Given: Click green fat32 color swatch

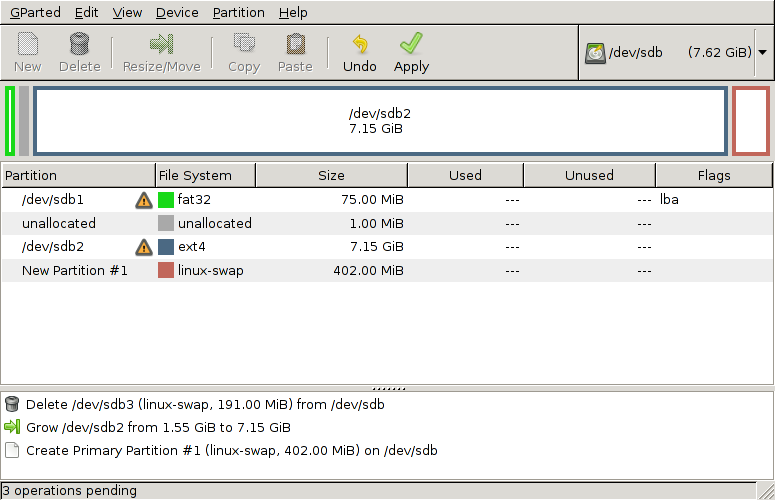Looking at the screenshot, I should [166, 200].
